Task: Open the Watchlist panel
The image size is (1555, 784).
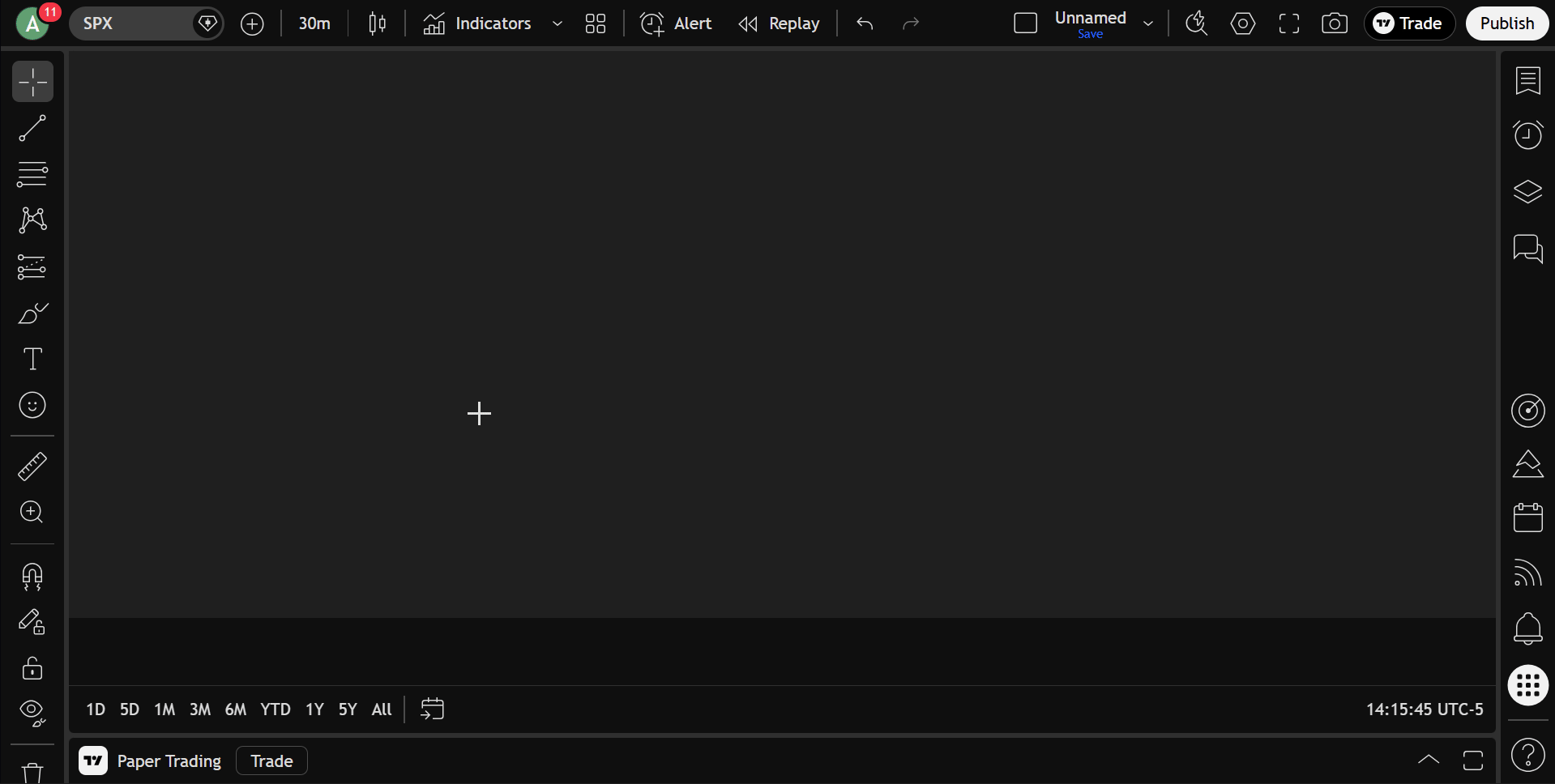Action: click(x=1527, y=80)
